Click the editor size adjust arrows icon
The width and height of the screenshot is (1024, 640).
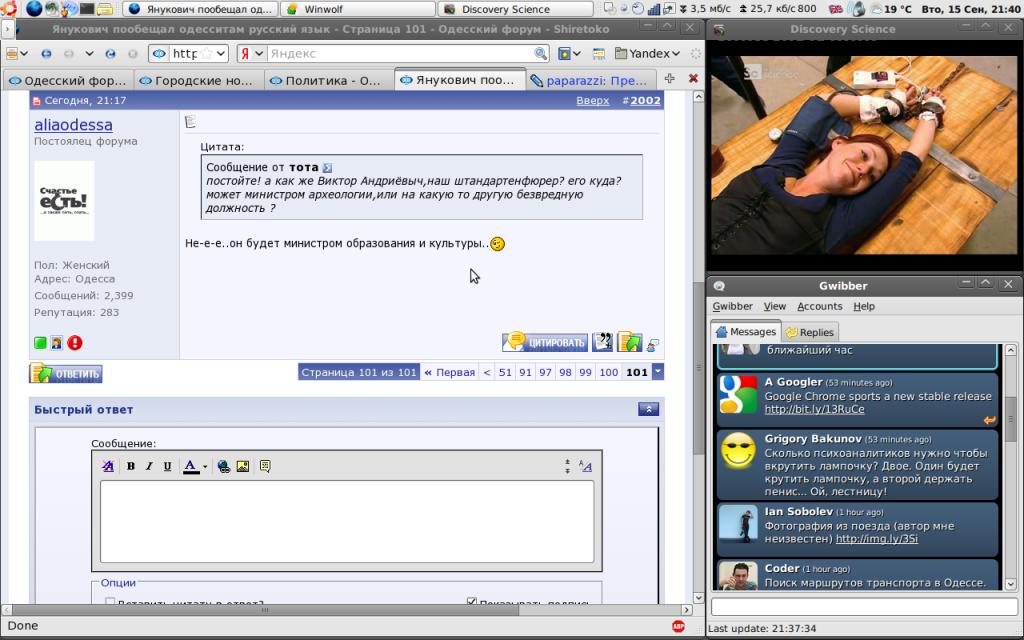567,466
